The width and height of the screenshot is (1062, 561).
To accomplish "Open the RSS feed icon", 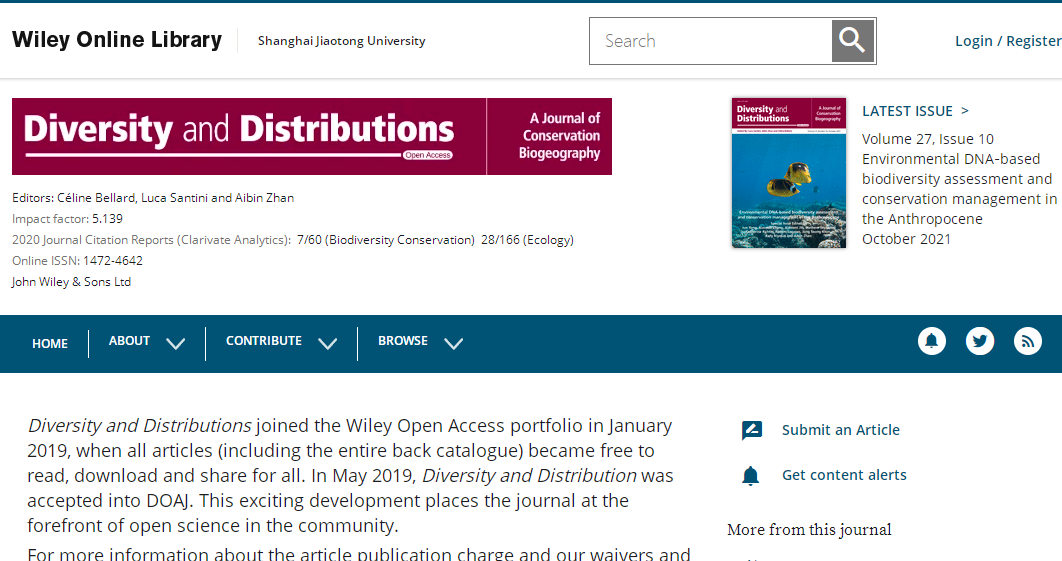I will (x=1028, y=342).
